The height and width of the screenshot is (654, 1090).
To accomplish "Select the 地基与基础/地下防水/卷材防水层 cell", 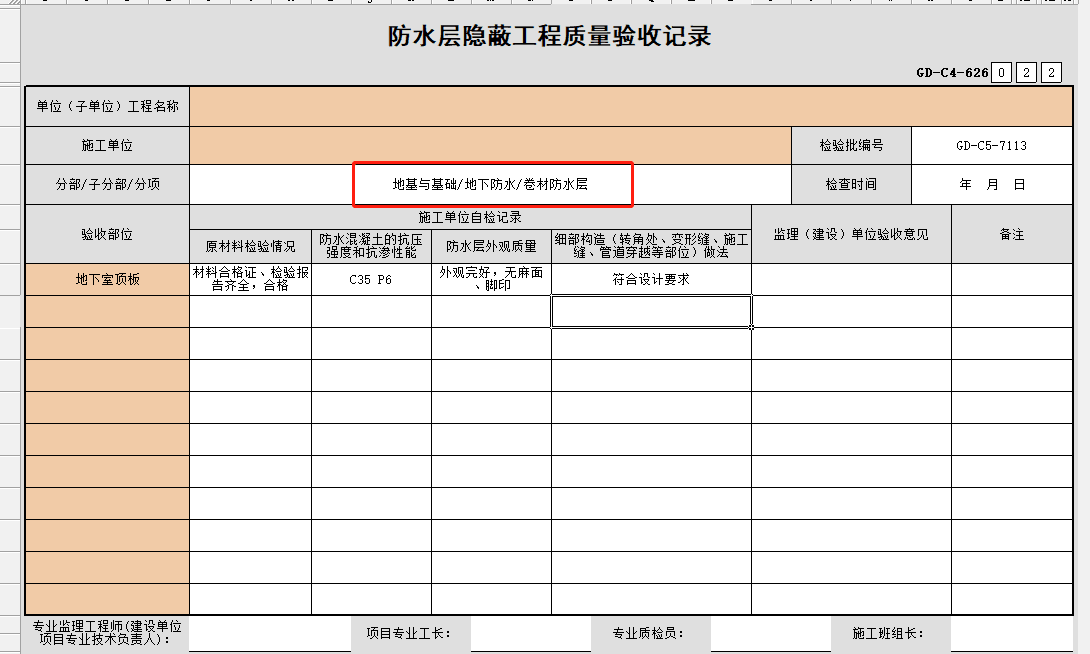I will pos(490,185).
